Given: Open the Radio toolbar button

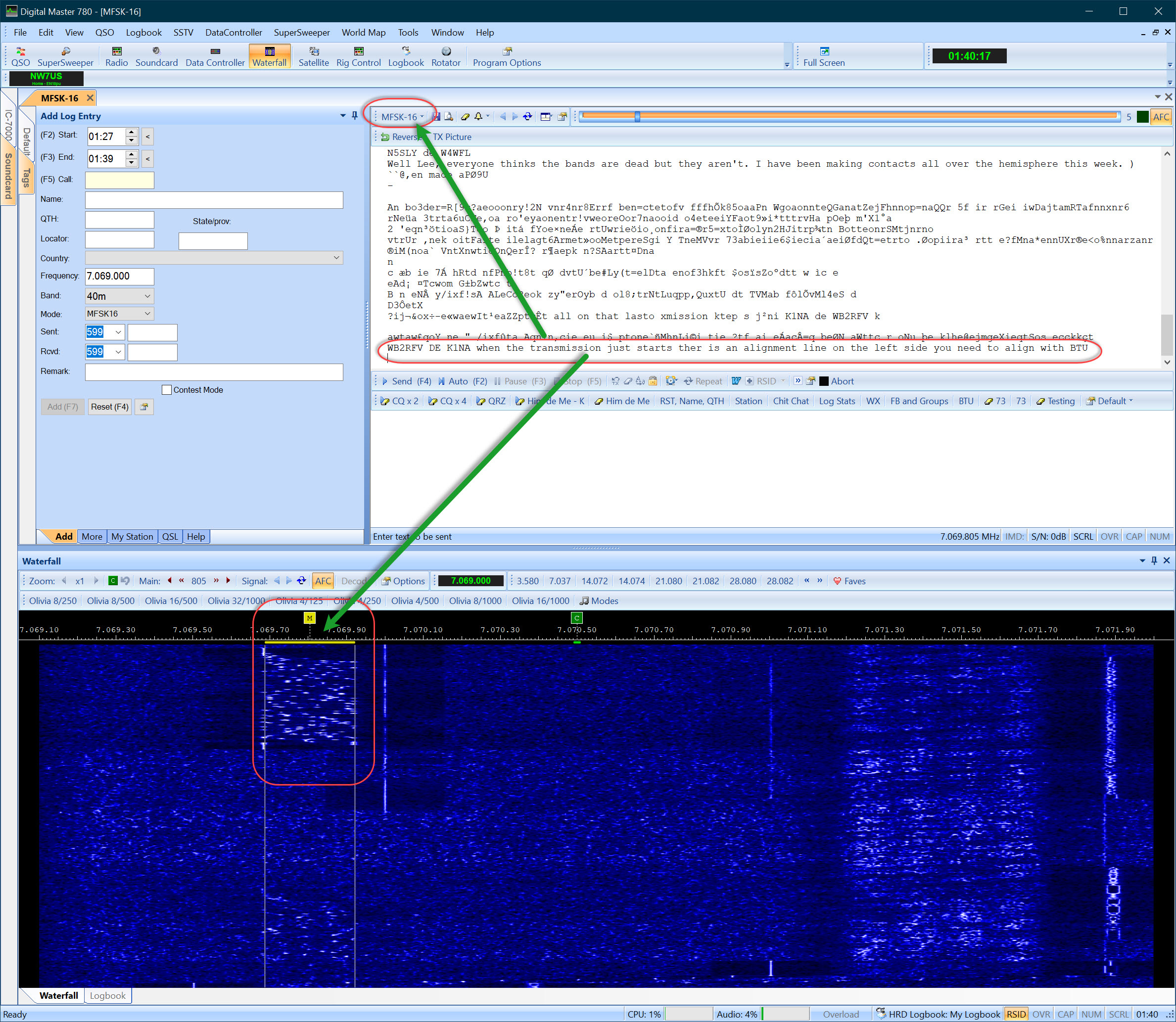Looking at the screenshot, I should [116, 57].
